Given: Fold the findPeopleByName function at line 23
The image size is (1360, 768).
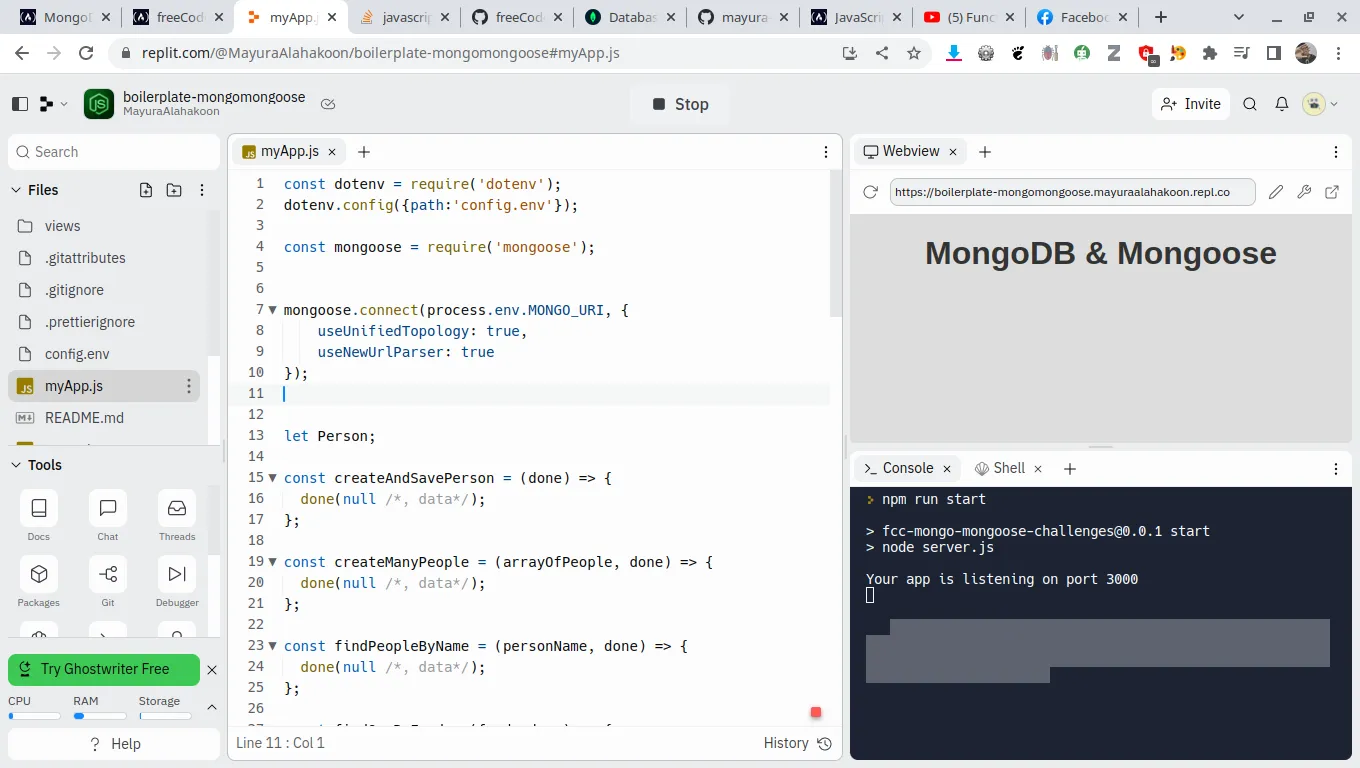Looking at the screenshot, I should click(x=272, y=646).
